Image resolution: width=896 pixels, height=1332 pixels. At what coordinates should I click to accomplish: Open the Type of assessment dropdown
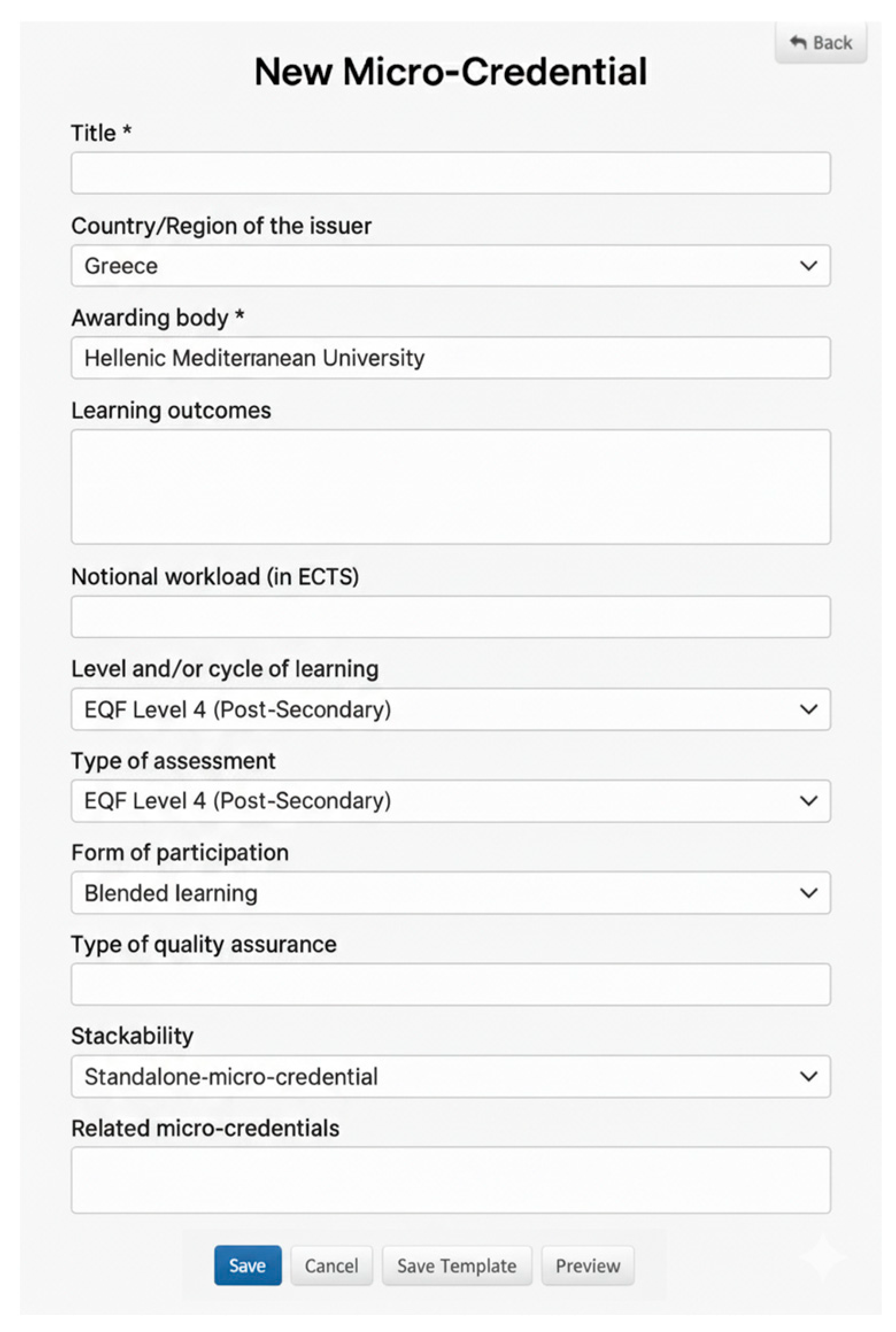(x=450, y=801)
